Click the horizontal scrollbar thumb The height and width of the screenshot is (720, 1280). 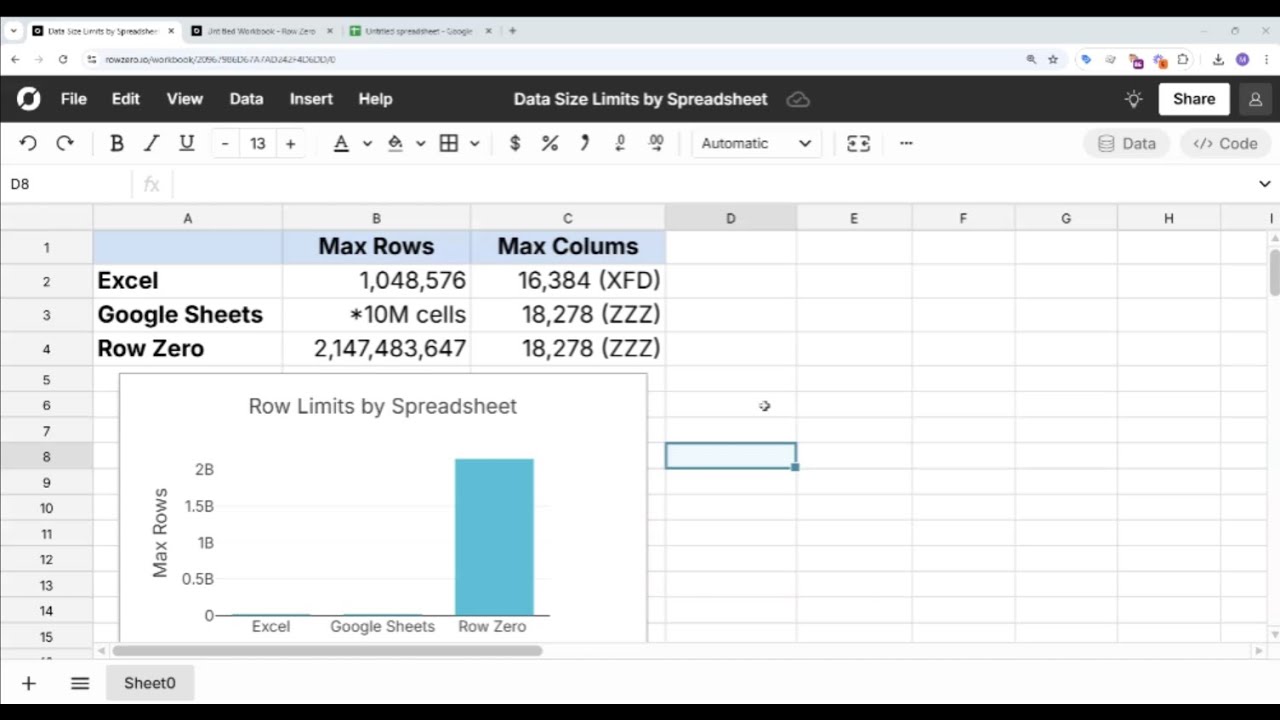[327, 651]
